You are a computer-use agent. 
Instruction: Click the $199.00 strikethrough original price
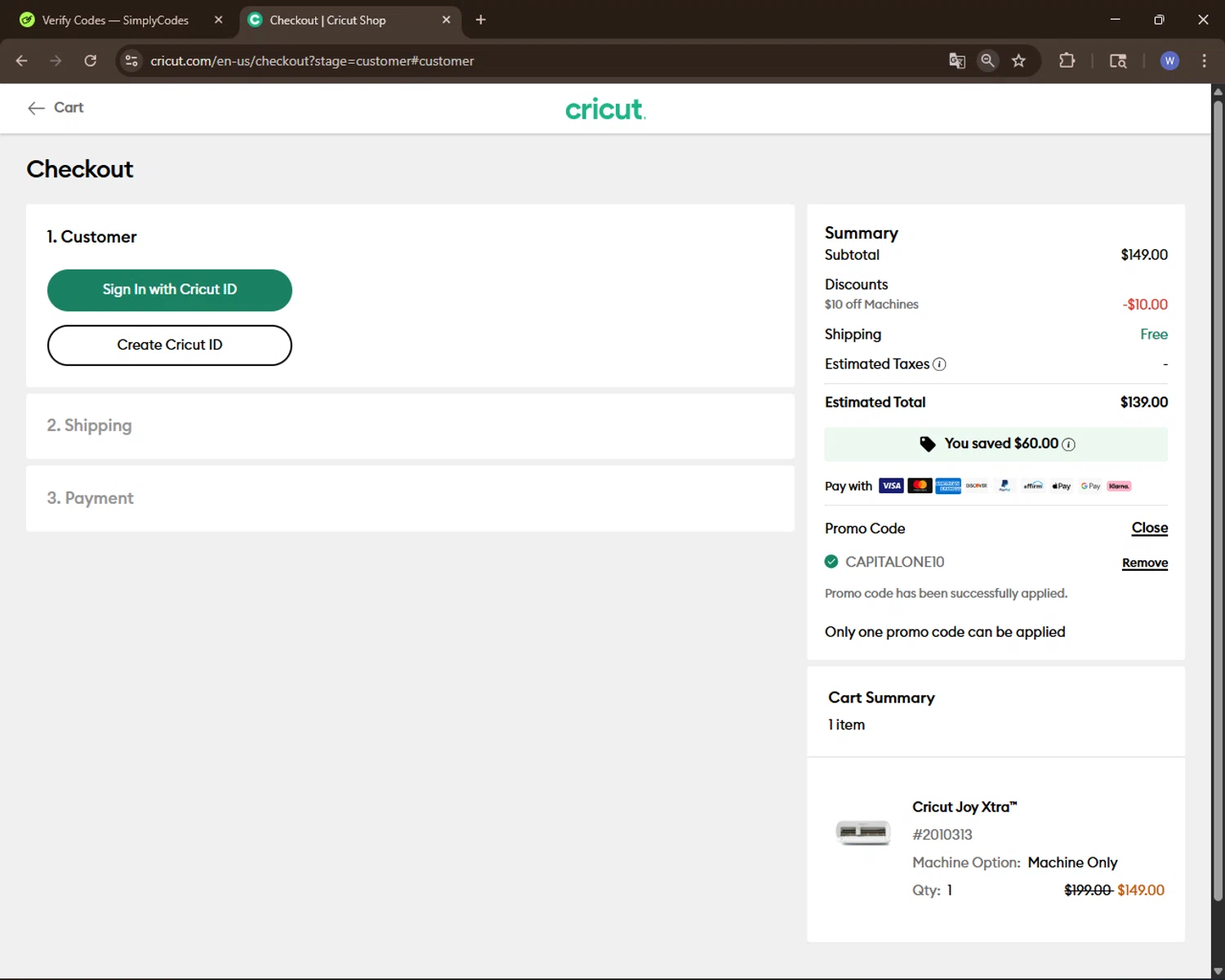pos(1088,890)
